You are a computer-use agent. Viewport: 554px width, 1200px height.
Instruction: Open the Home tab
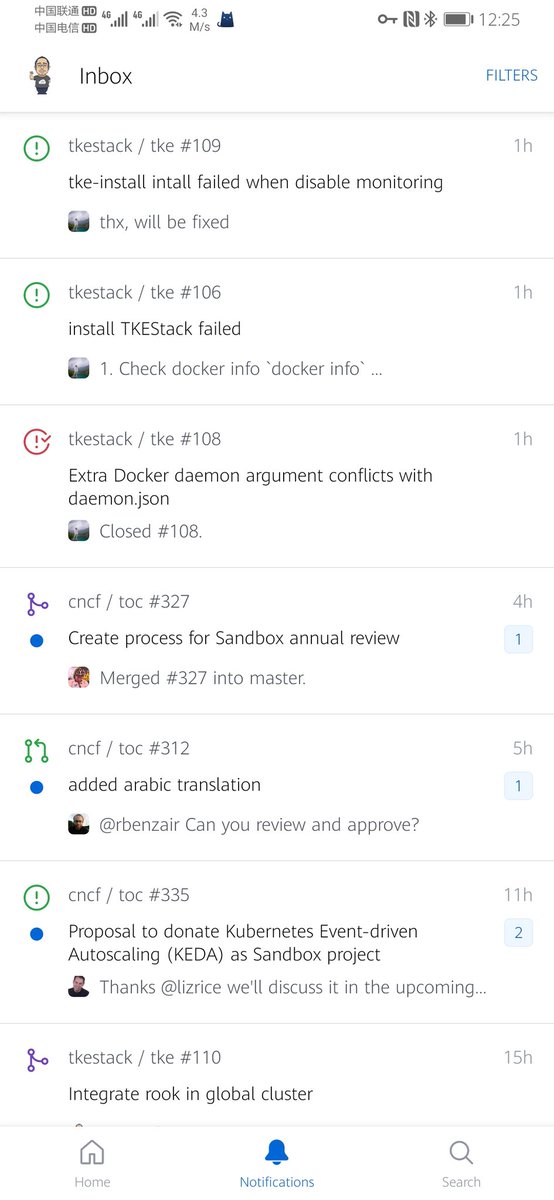(92, 1164)
